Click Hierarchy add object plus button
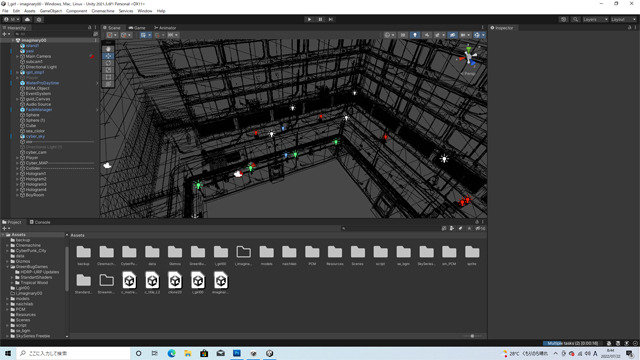The width and height of the screenshot is (640, 360). pos(6,34)
